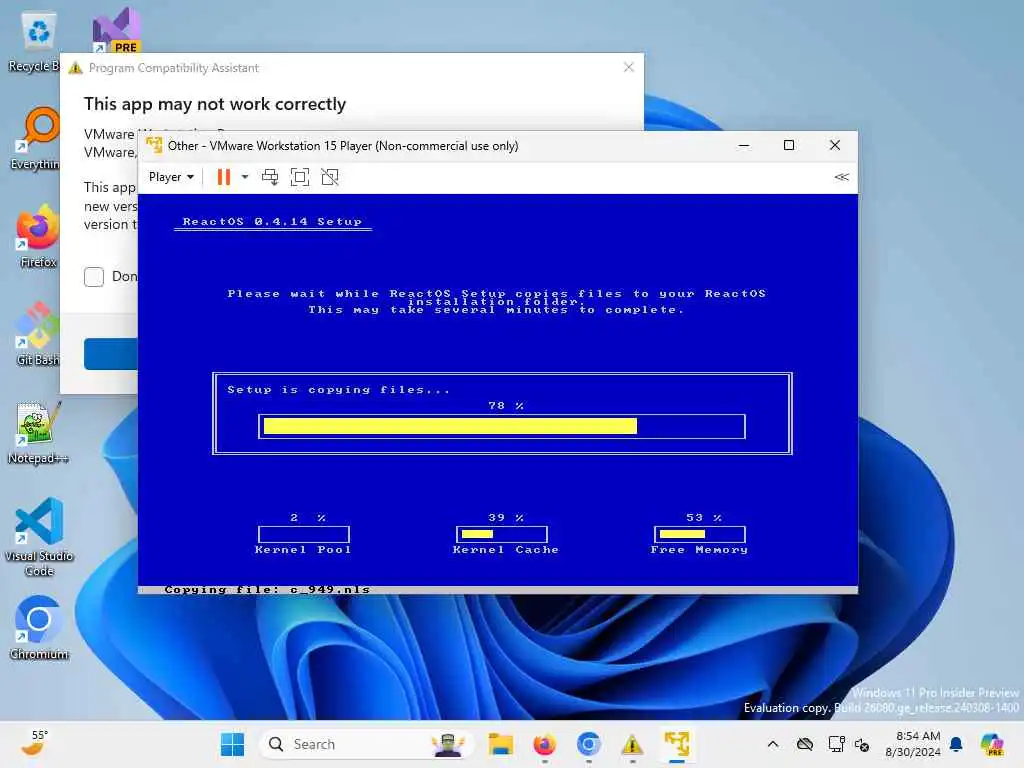
Task: Click the taskbar Search box
Action: (x=366, y=744)
